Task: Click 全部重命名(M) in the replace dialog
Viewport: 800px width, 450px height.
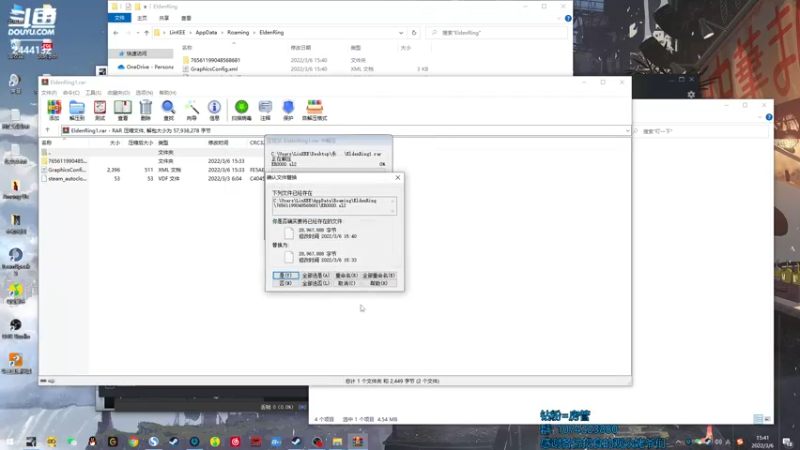Action: pos(379,276)
